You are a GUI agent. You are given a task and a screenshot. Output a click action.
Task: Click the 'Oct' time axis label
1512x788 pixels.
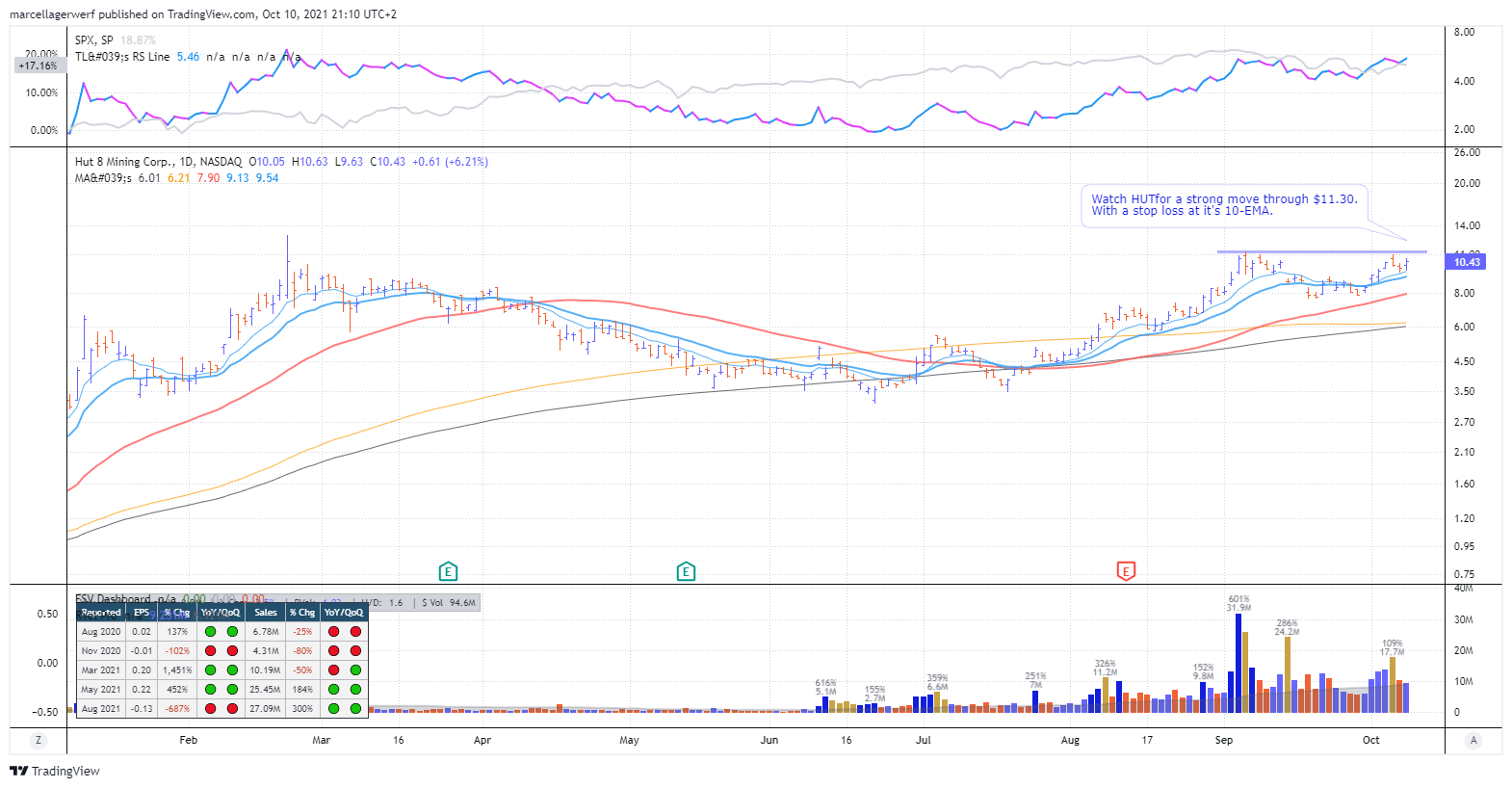click(1370, 740)
